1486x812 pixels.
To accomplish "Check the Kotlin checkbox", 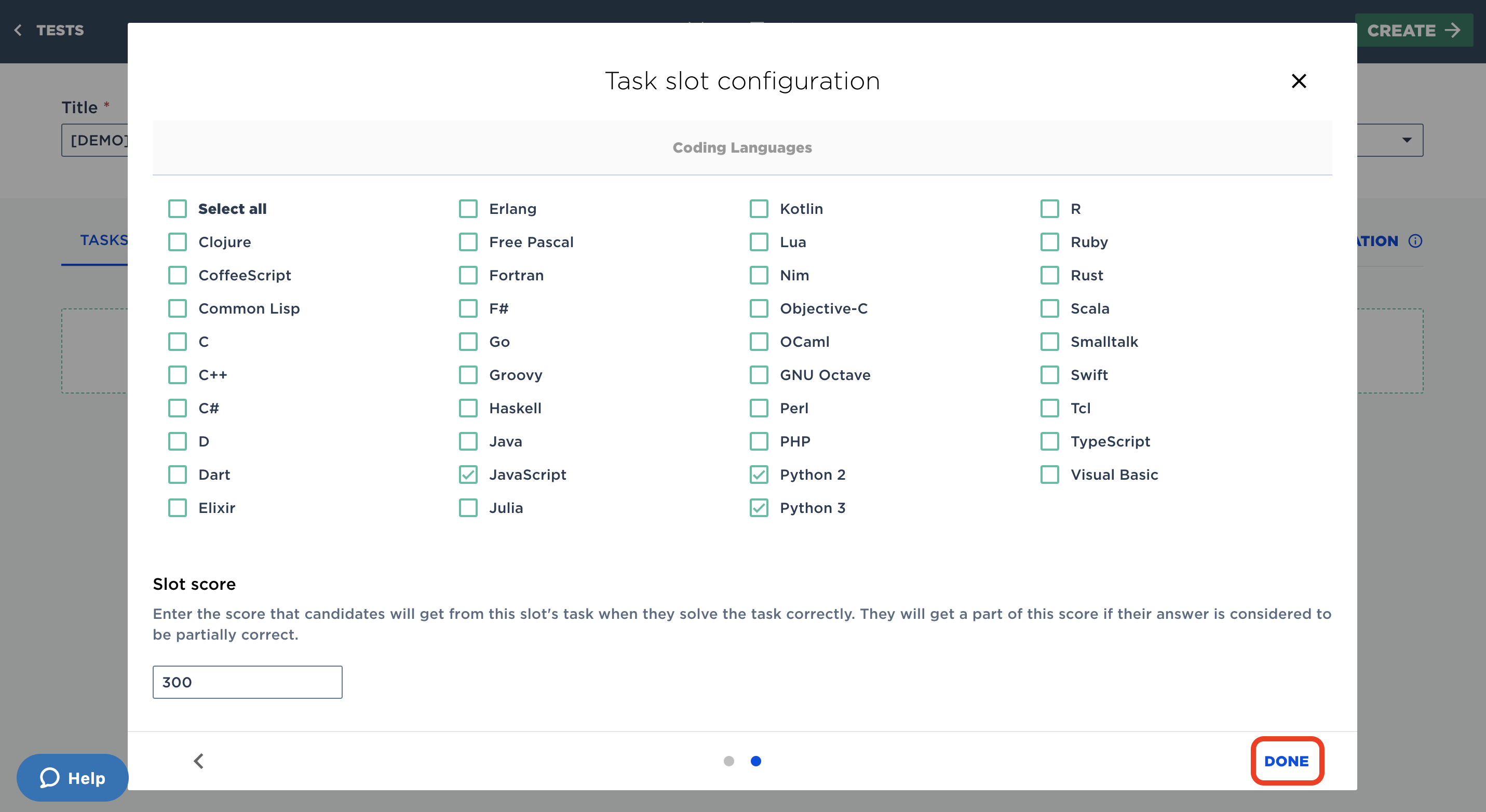I will [x=759, y=209].
